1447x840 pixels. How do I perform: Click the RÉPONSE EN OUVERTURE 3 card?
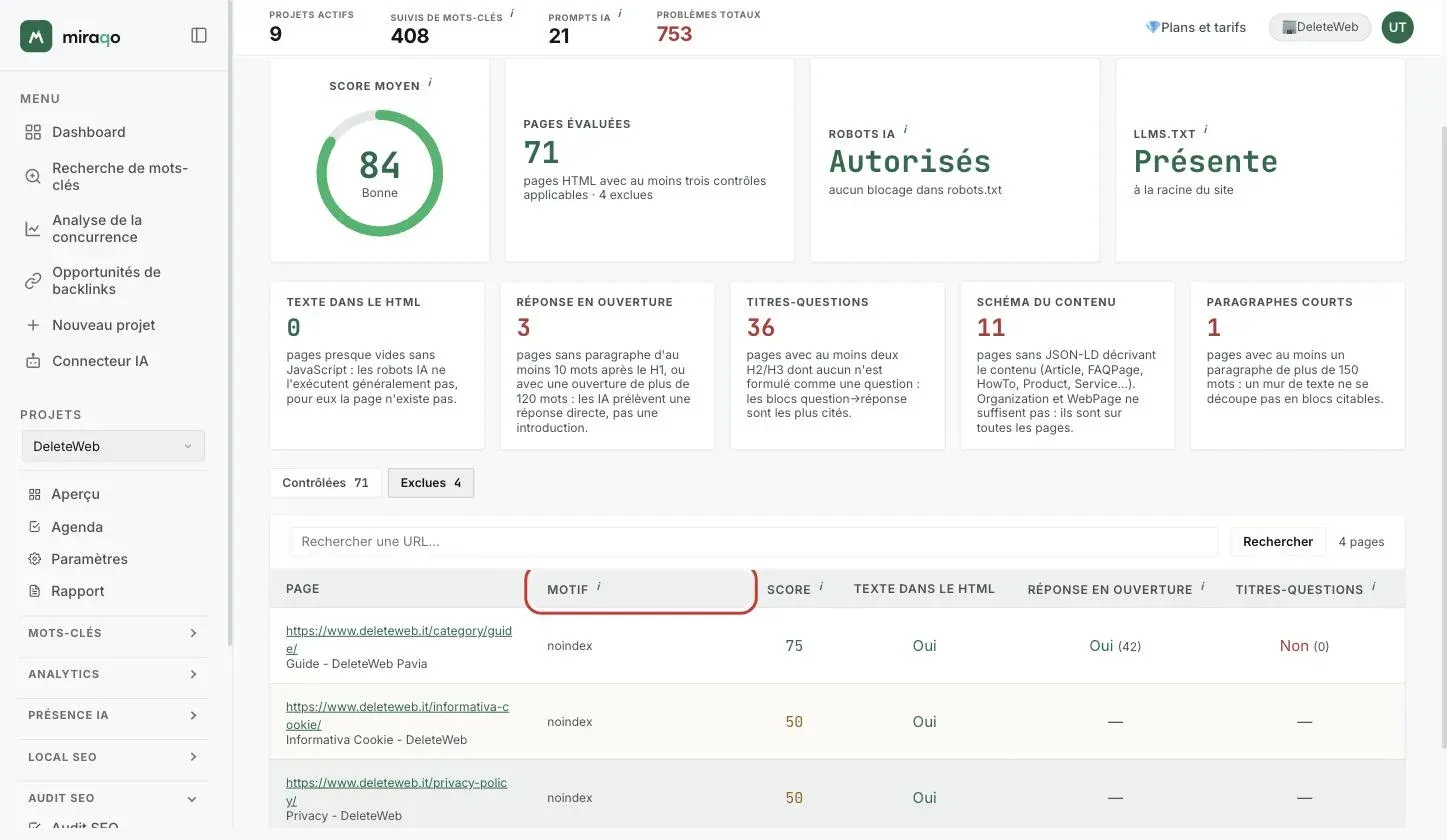point(607,365)
